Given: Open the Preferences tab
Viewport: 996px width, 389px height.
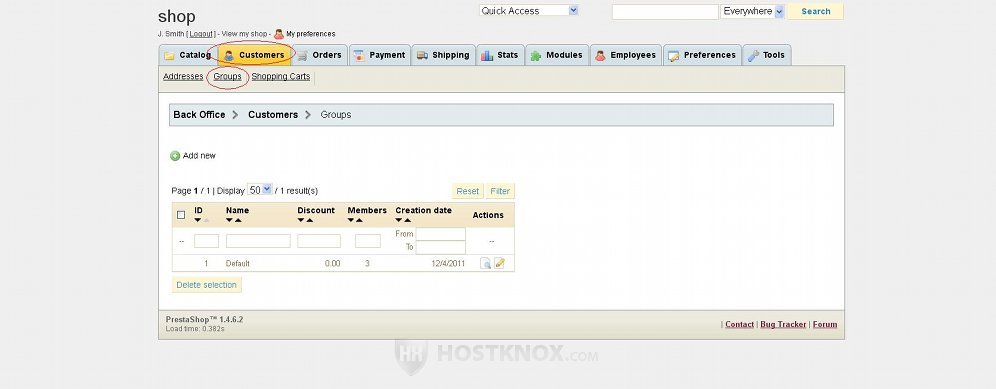Looking at the screenshot, I should tap(702, 55).
